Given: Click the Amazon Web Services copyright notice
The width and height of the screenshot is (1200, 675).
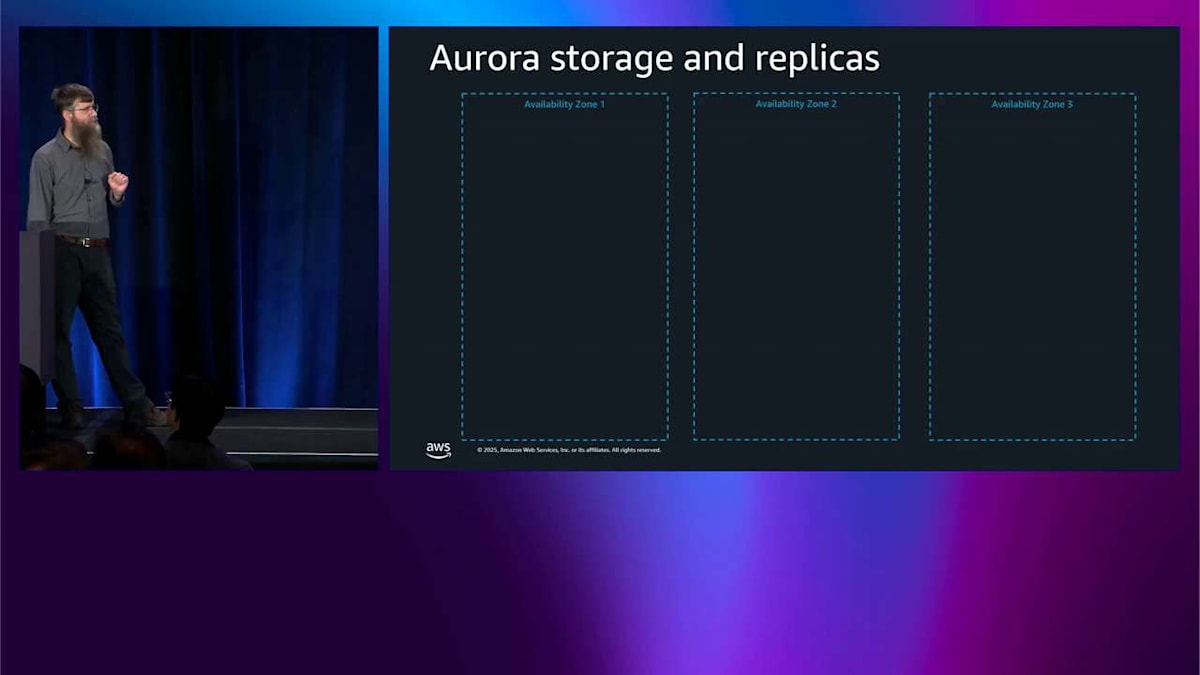Looking at the screenshot, I should click(569, 450).
